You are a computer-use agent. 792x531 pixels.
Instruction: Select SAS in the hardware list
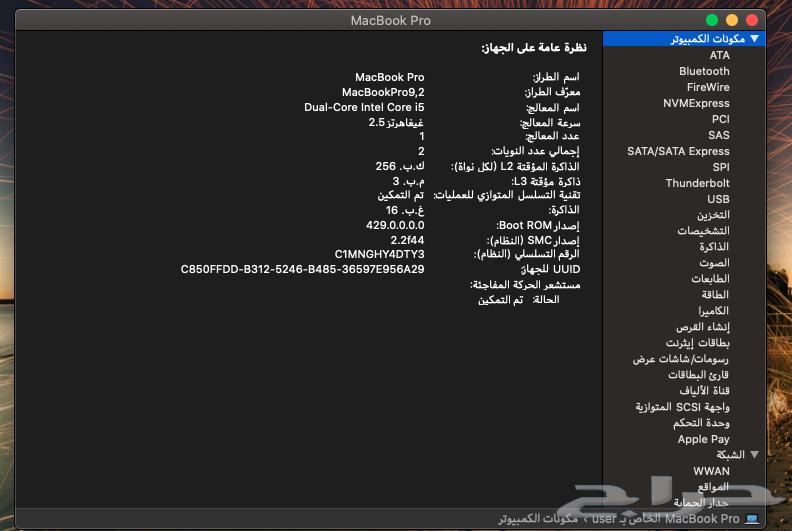[719, 135]
